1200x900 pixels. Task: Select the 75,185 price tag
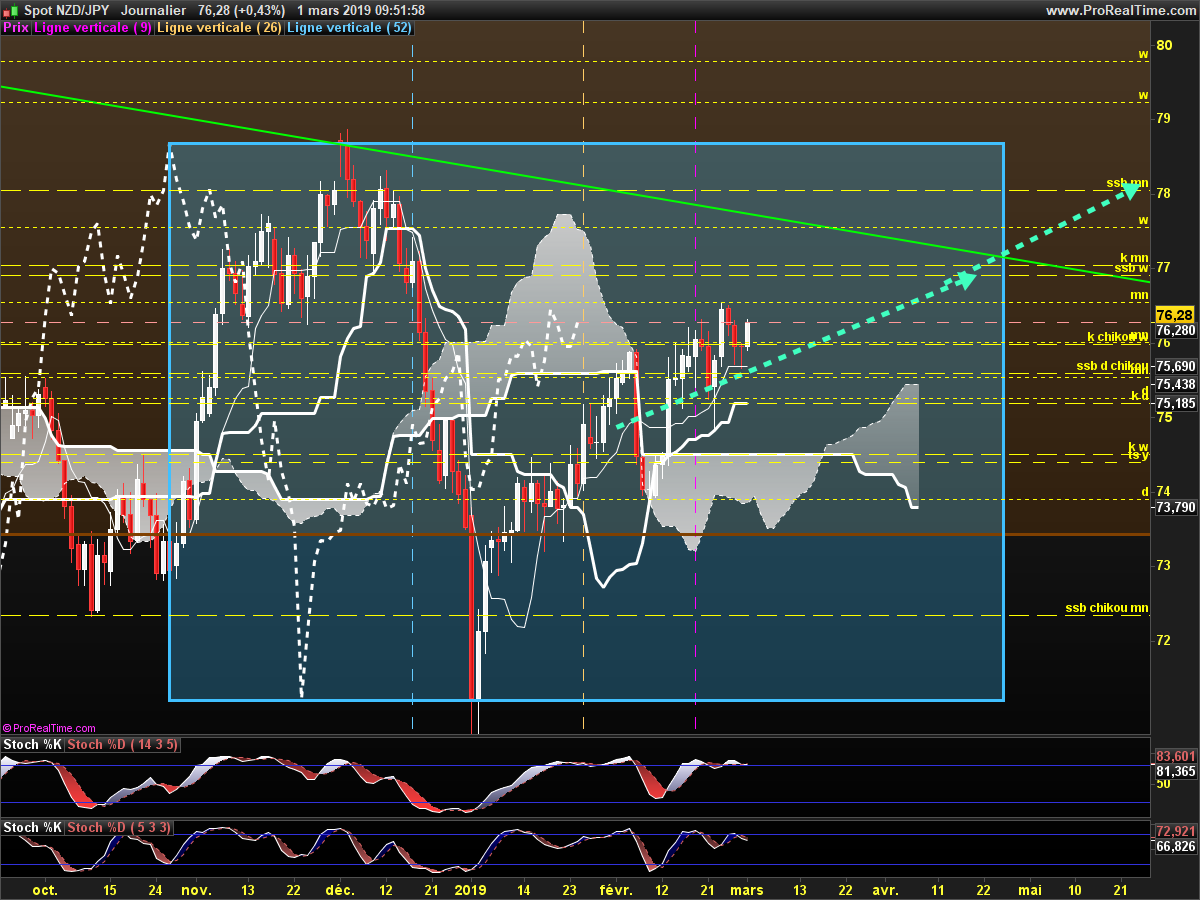pos(1176,403)
